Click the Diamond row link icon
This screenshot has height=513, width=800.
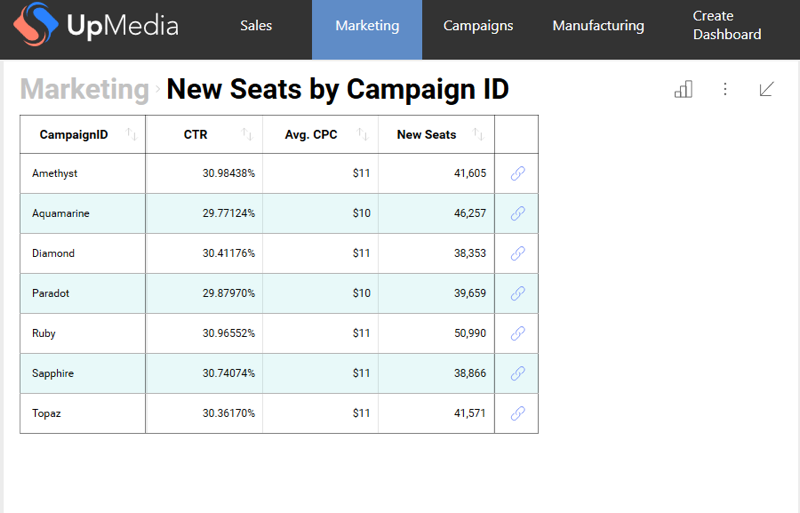point(517,253)
